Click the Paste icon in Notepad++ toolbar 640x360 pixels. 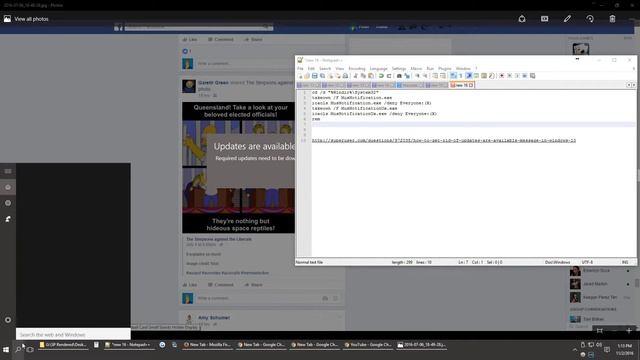[371, 76]
